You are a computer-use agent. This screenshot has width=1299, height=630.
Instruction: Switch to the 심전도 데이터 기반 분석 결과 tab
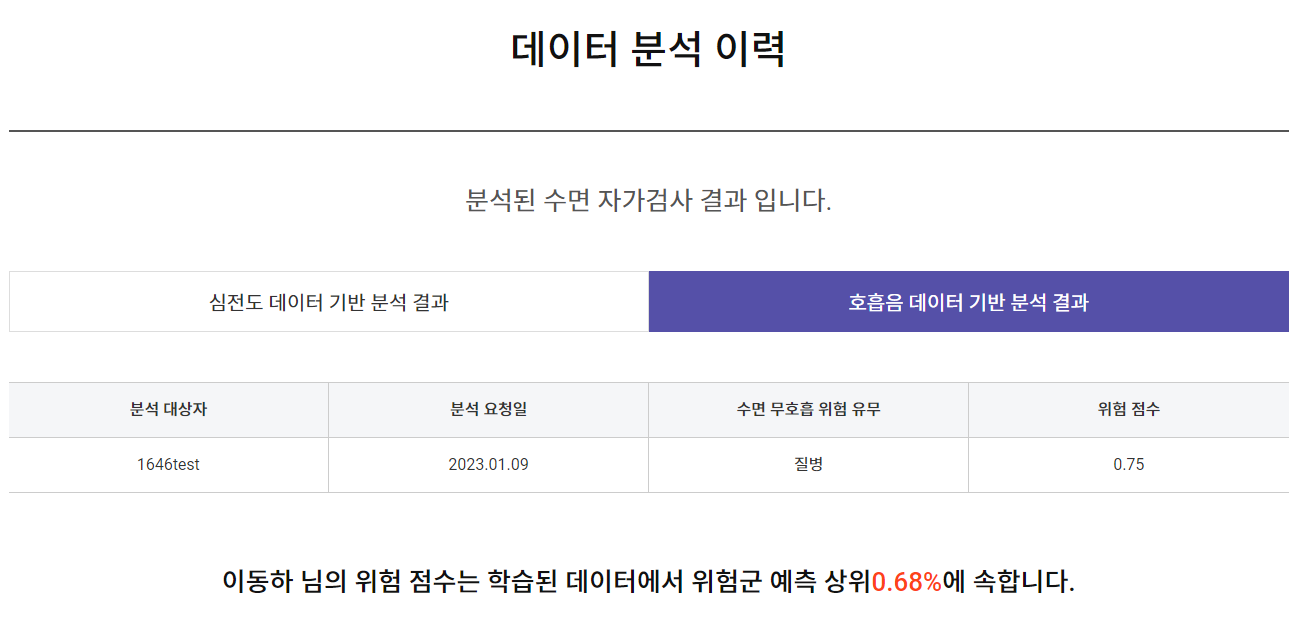pyautogui.click(x=327, y=301)
